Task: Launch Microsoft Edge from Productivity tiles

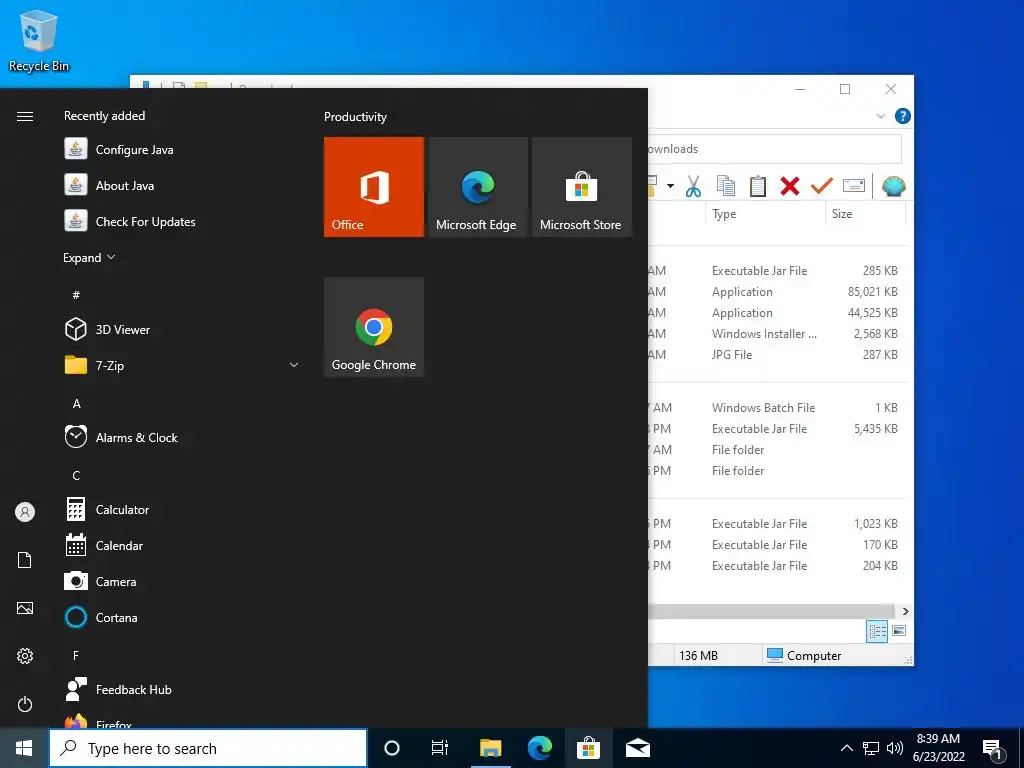Action: pyautogui.click(x=477, y=187)
